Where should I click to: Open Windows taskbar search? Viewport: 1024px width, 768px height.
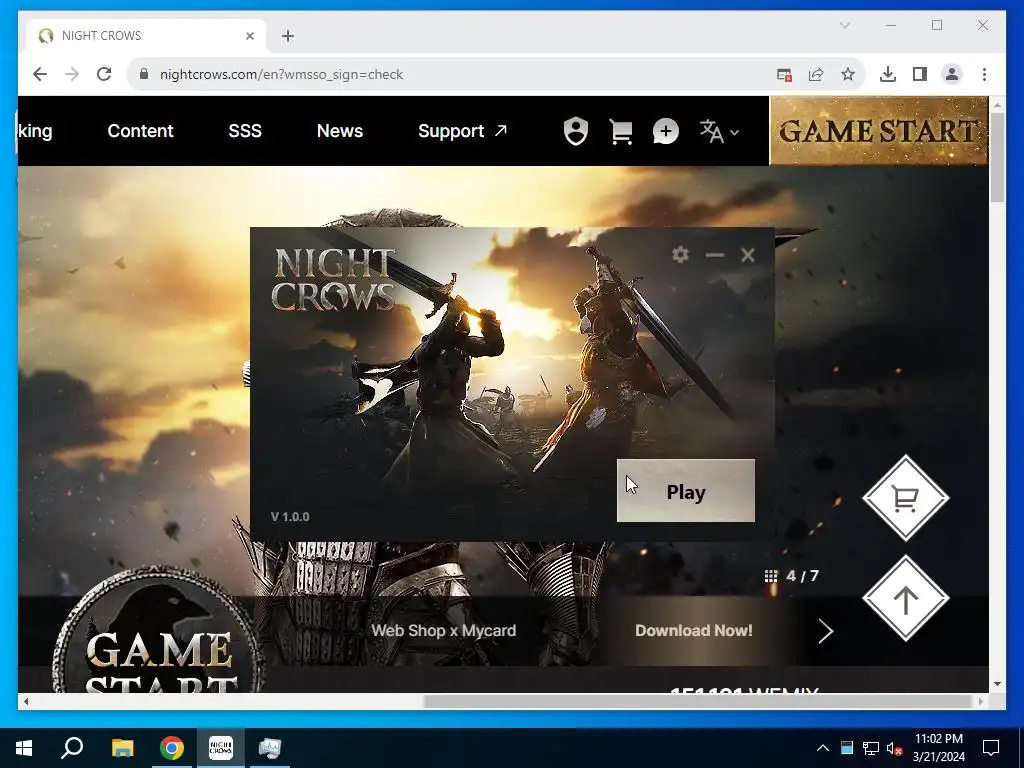point(72,748)
